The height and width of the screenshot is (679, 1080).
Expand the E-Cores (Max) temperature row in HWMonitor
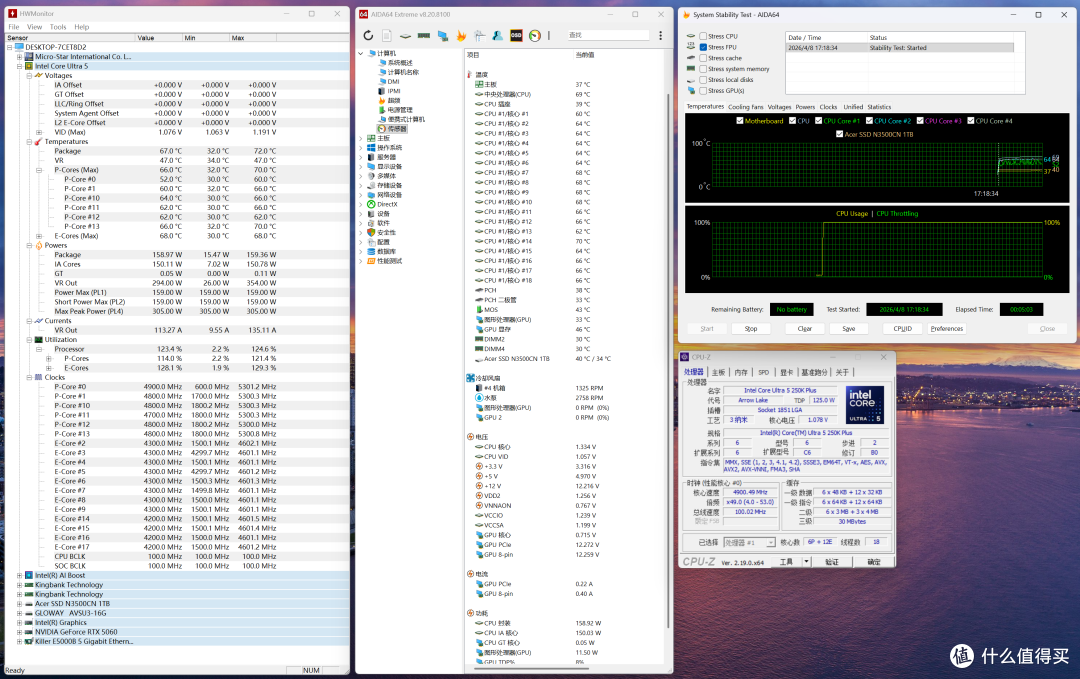(x=39, y=236)
